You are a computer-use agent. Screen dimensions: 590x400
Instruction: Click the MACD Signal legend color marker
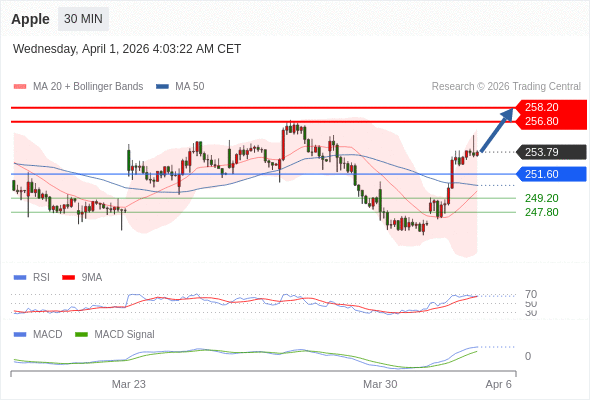[x=81, y=335]
